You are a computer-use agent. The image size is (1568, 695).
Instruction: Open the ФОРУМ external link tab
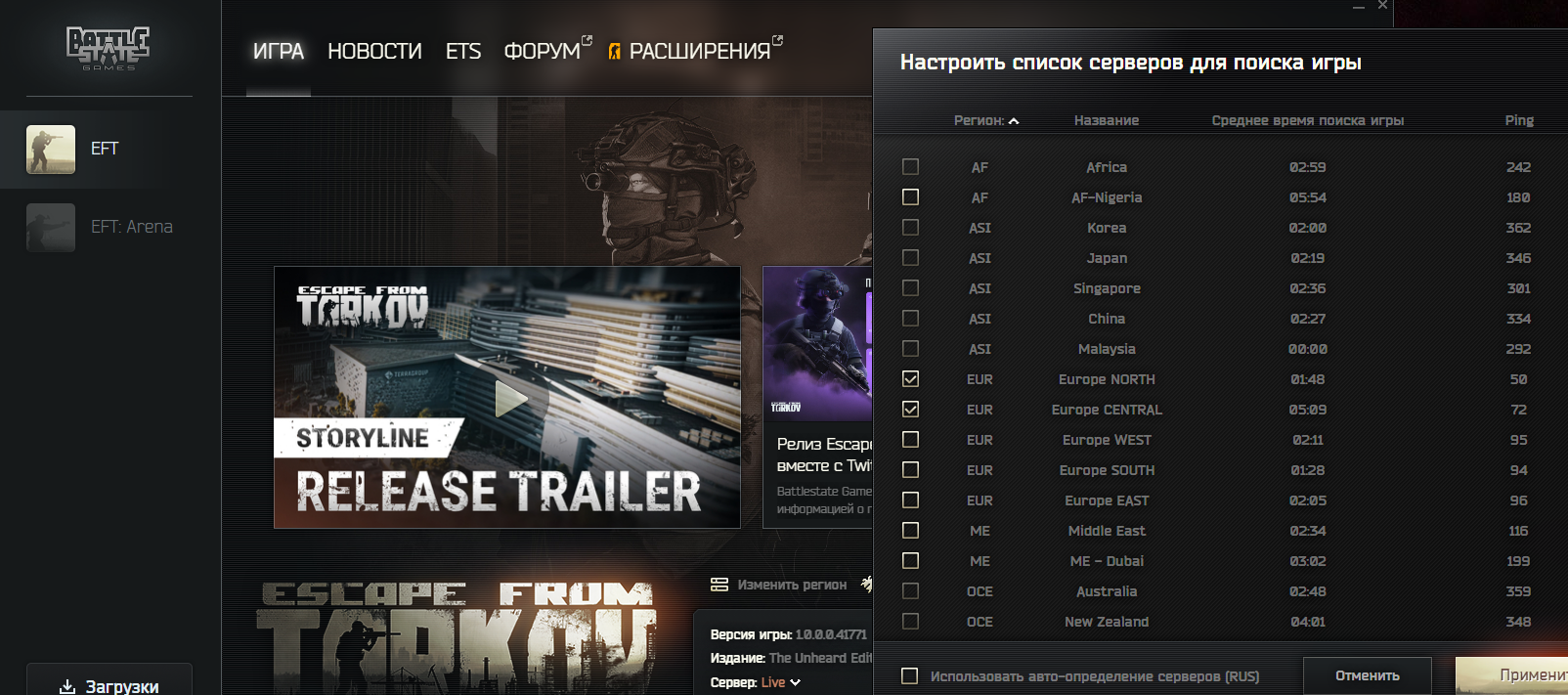point(547,50)
